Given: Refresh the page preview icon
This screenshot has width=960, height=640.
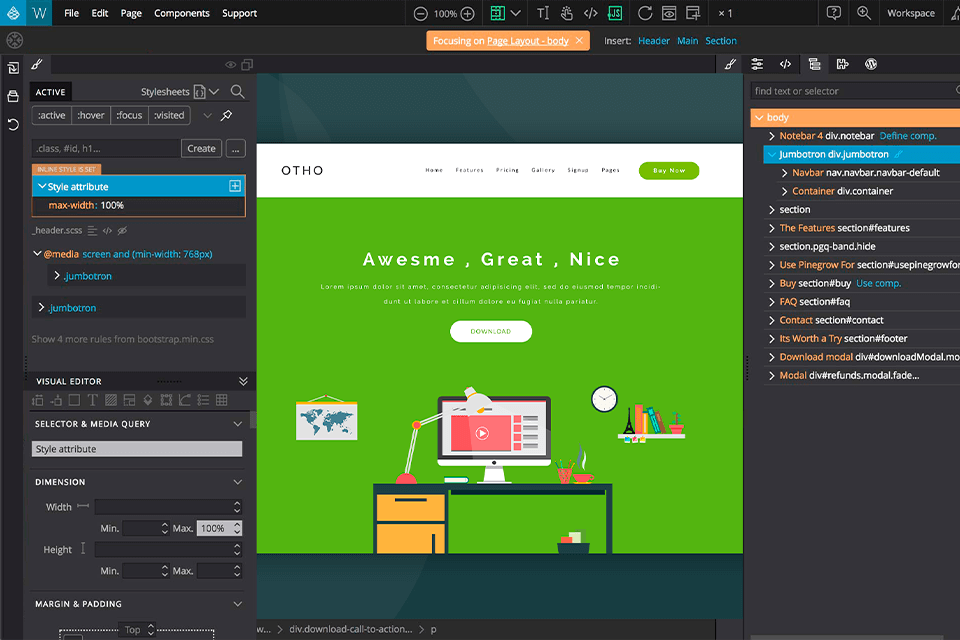Looking at the screenshot, I should pos(645,13).
